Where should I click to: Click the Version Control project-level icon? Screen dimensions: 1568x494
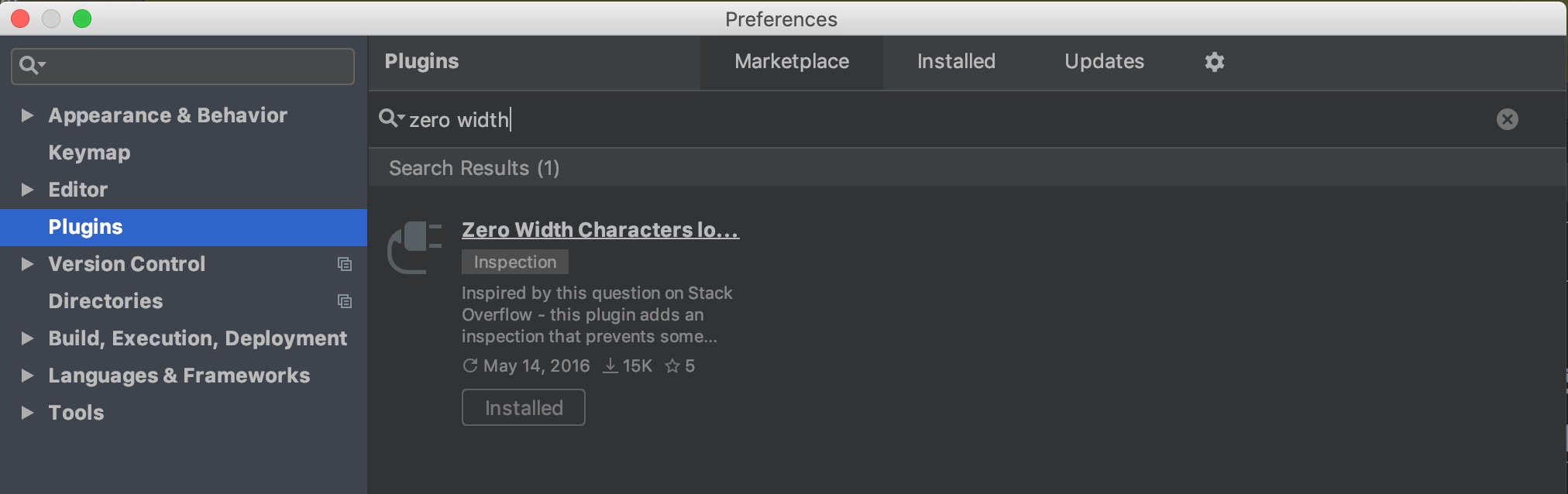coord(345,265)
